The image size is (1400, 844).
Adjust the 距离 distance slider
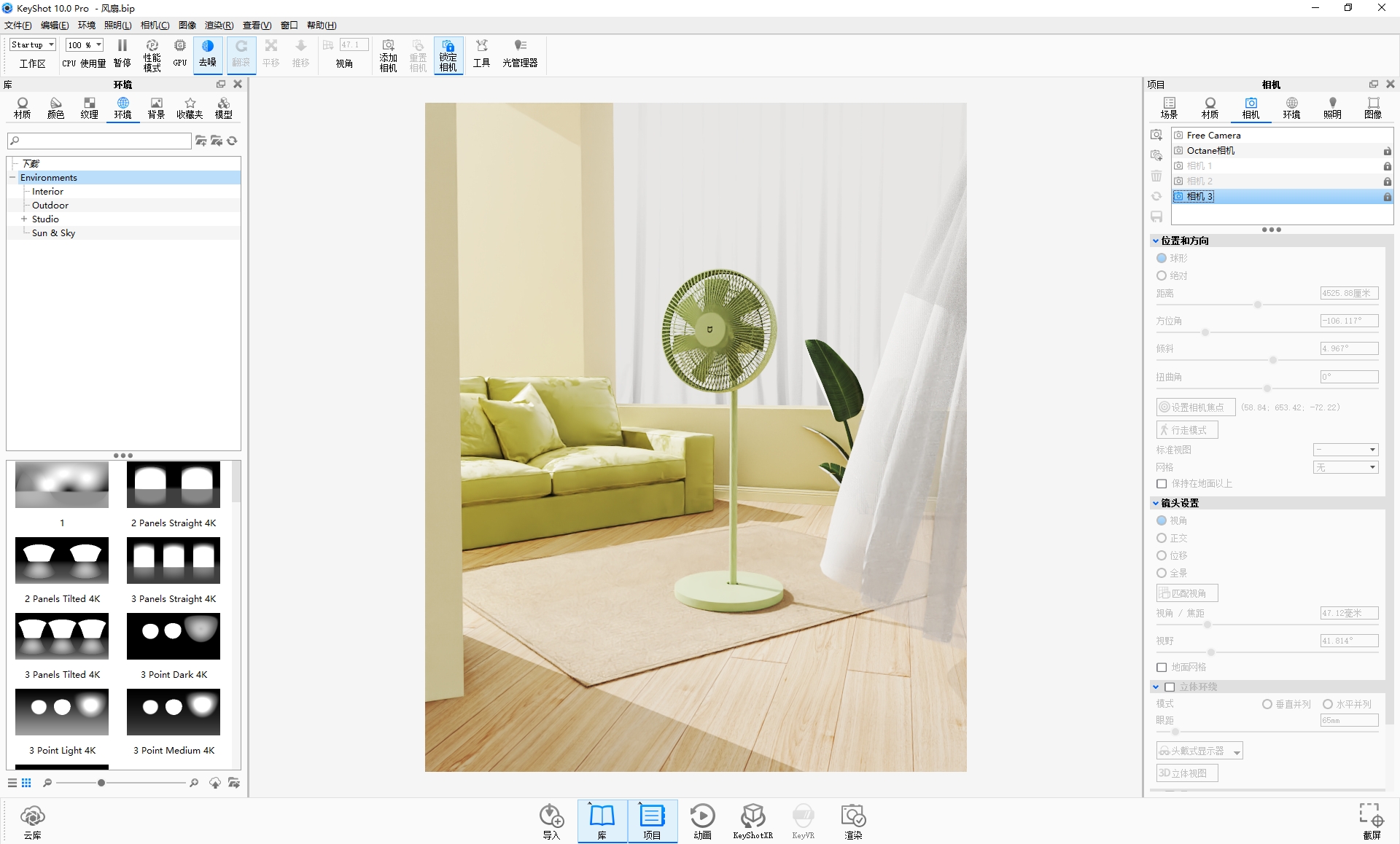coord(1258,305)
